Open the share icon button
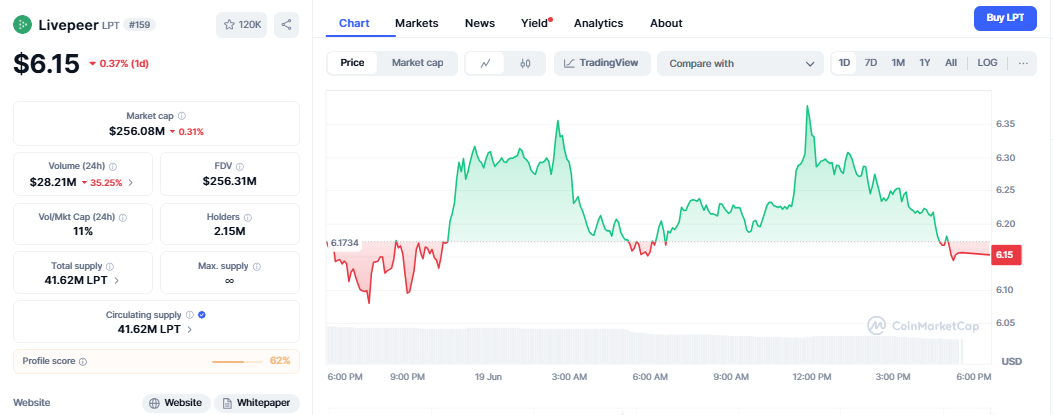This screenshot has width=1053, height=415. (x=286, y=25)
